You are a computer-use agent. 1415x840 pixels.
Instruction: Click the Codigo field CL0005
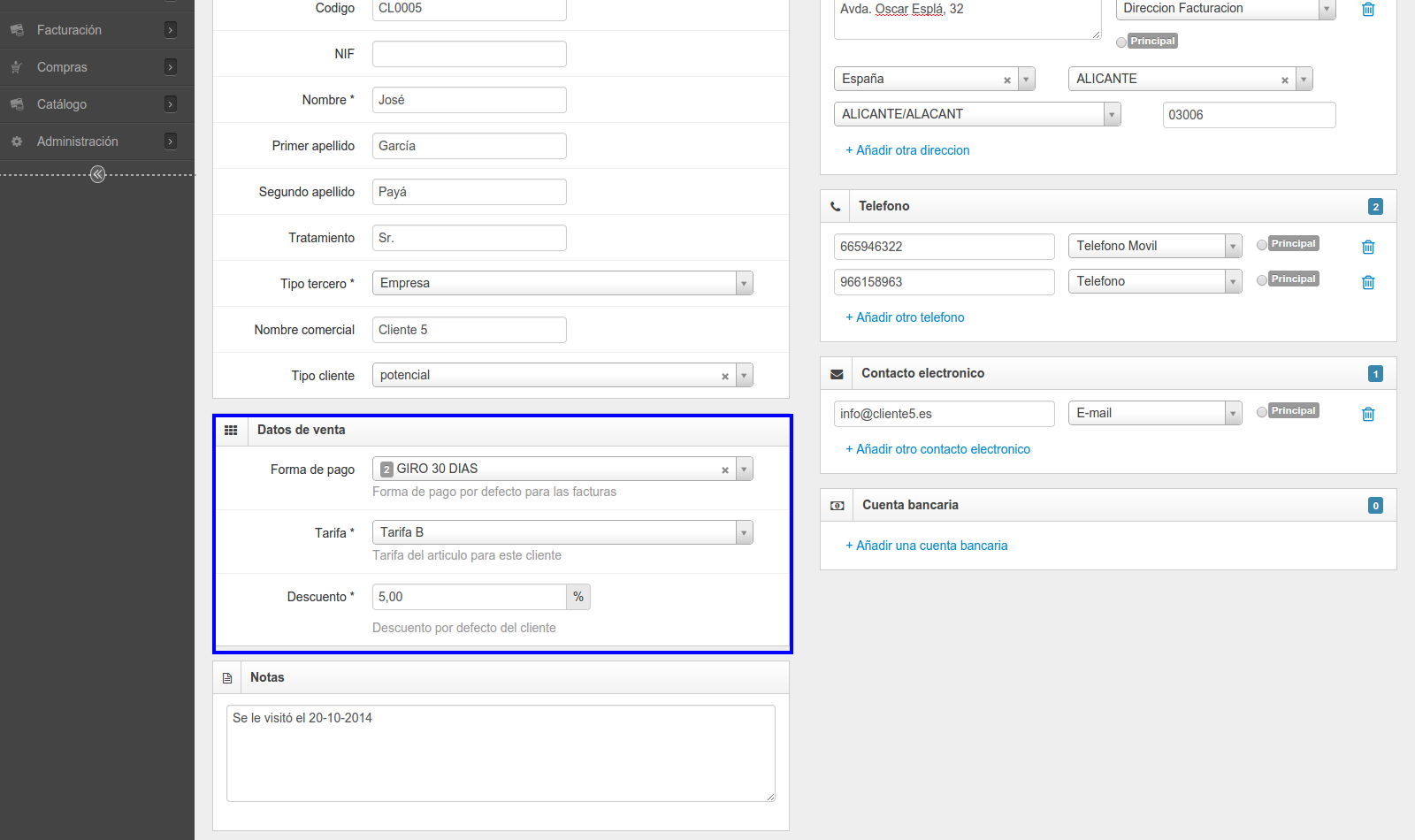pyautogui.click(x=470, y=9)
